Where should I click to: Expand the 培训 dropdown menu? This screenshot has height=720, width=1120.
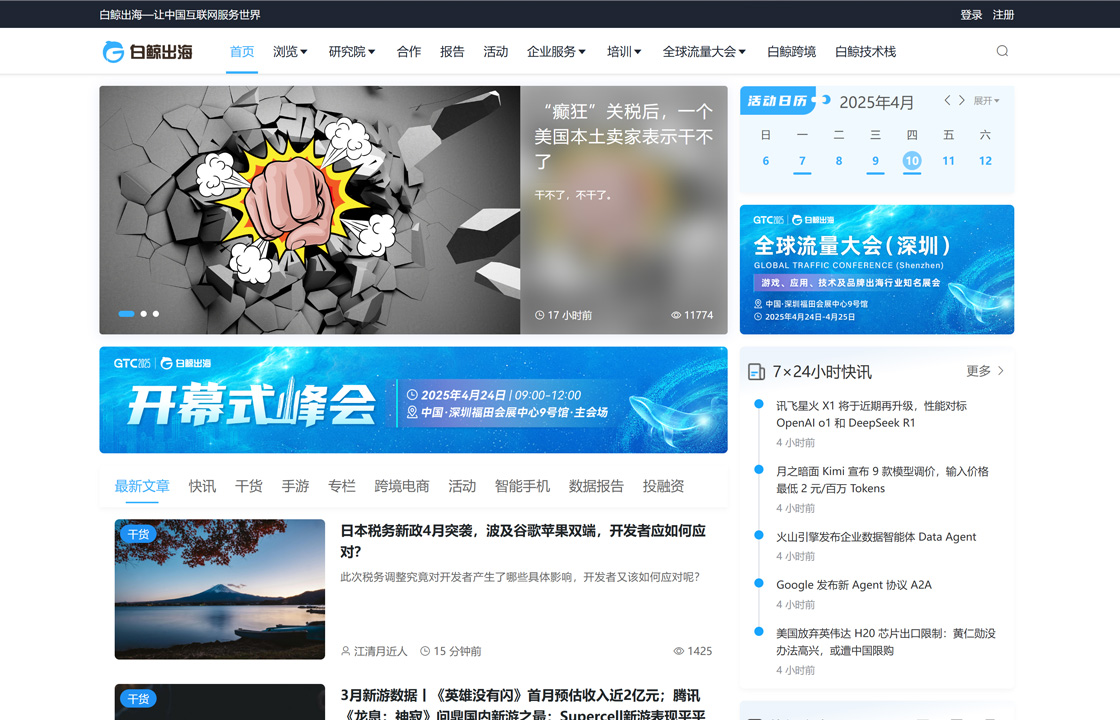coord(624,51)
